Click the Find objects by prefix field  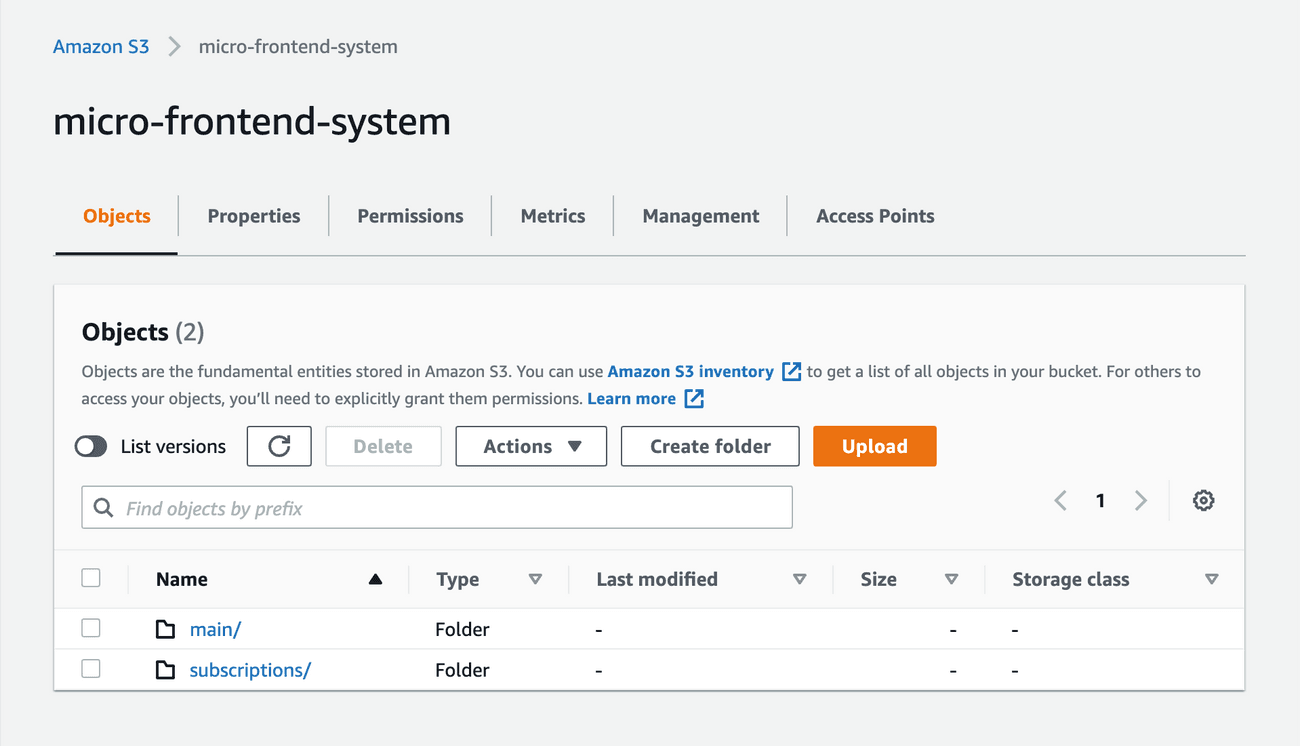tap(437, 507)
